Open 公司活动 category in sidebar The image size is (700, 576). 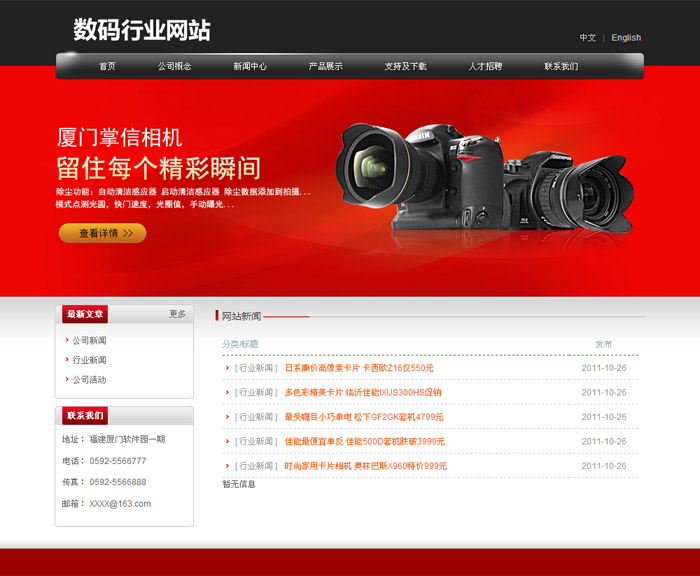click(90, 380)
